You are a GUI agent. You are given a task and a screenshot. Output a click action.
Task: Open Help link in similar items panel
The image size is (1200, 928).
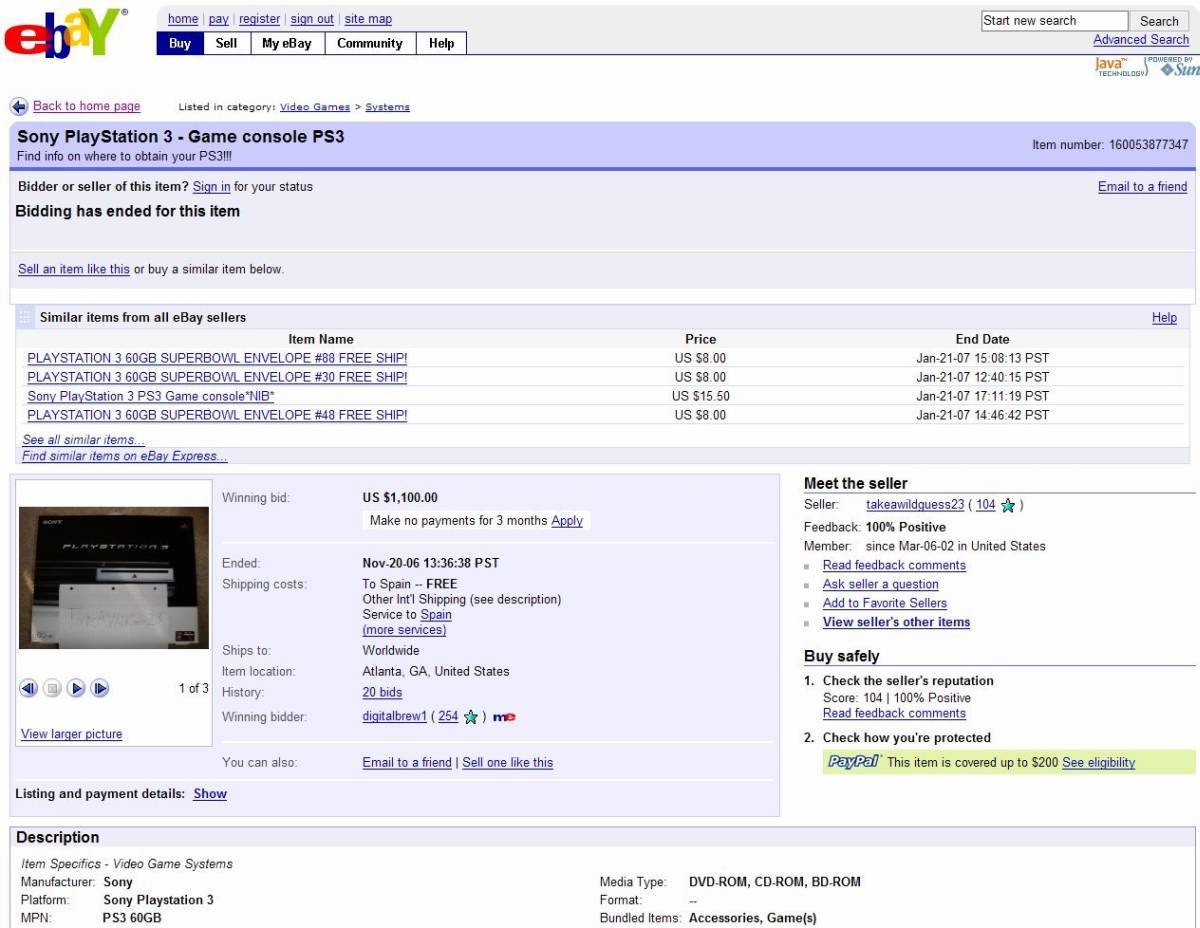(x=1164, y=318)
